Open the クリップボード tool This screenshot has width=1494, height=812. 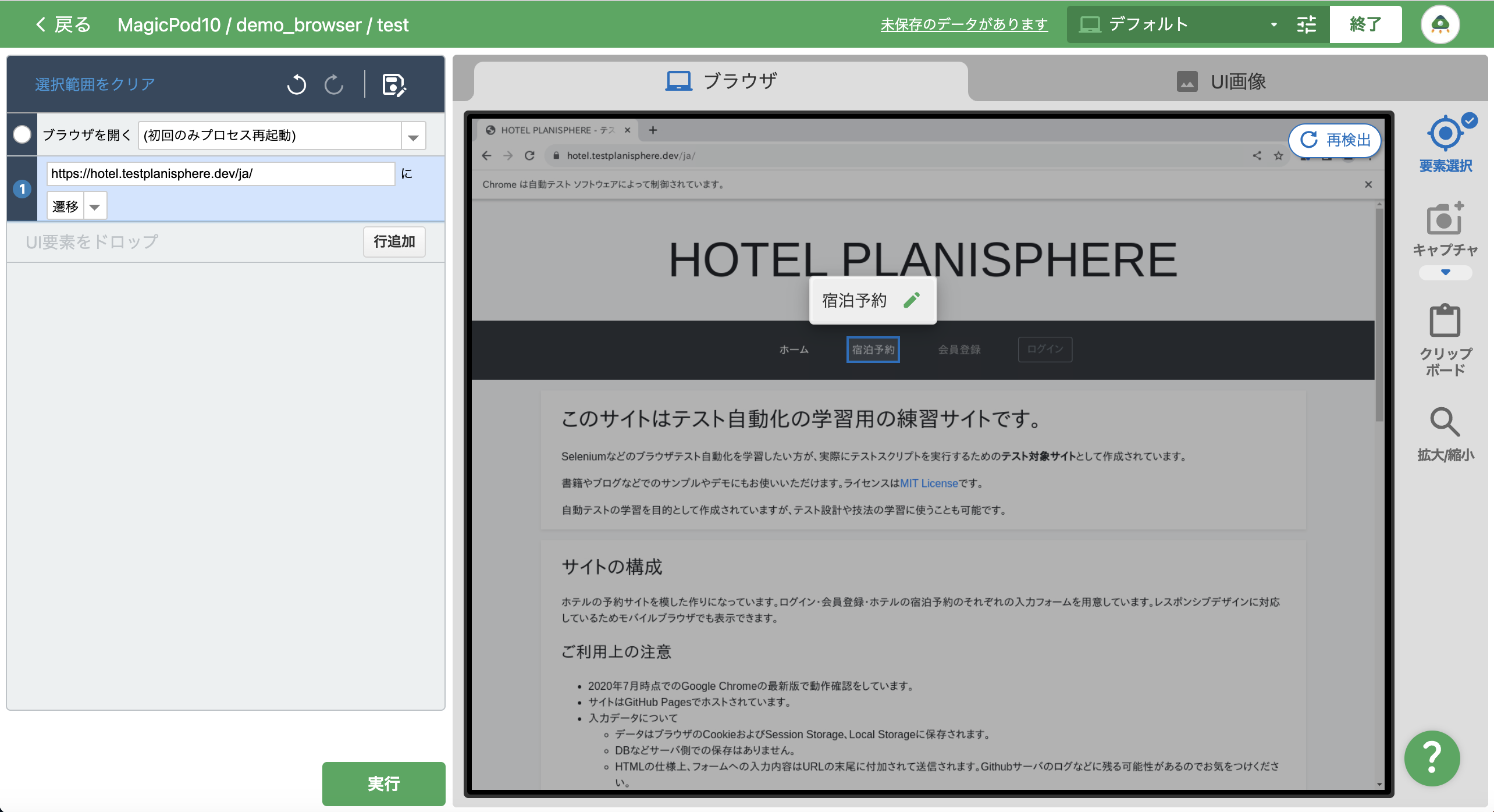1445,340
